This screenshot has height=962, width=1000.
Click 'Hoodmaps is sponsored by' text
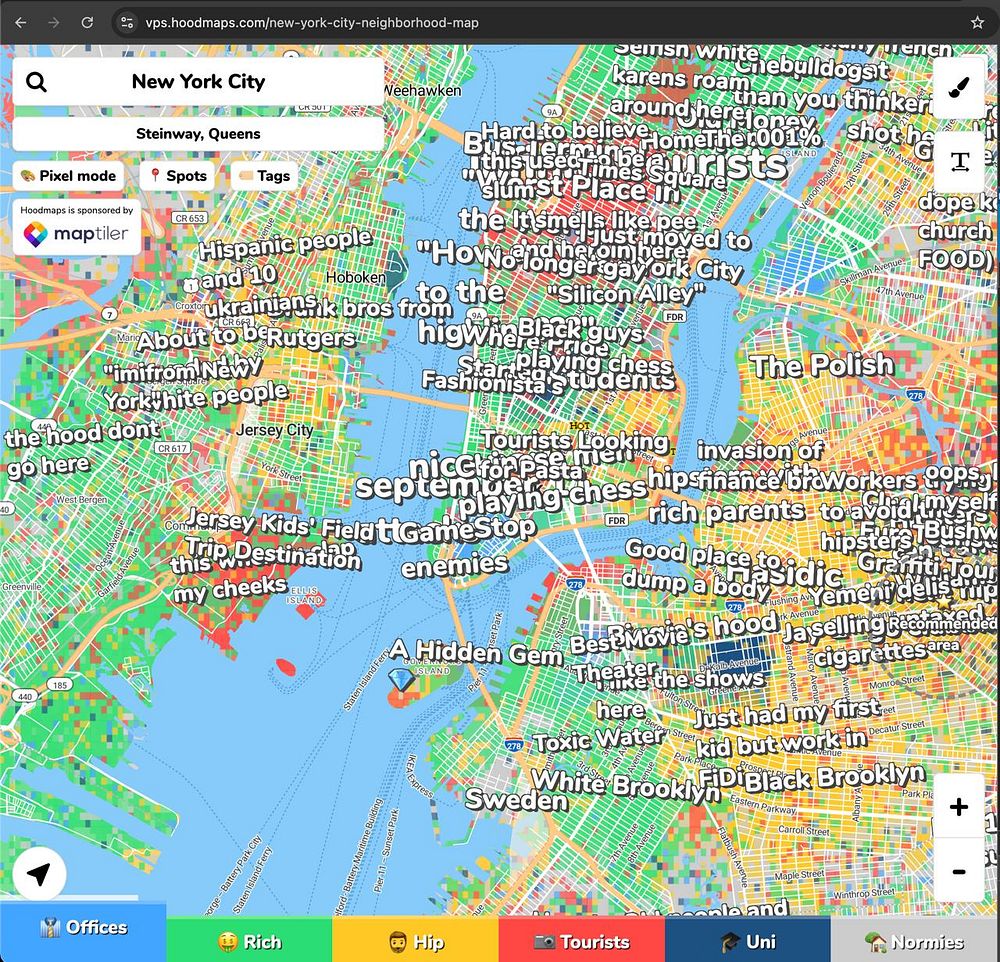pos(77,210)
